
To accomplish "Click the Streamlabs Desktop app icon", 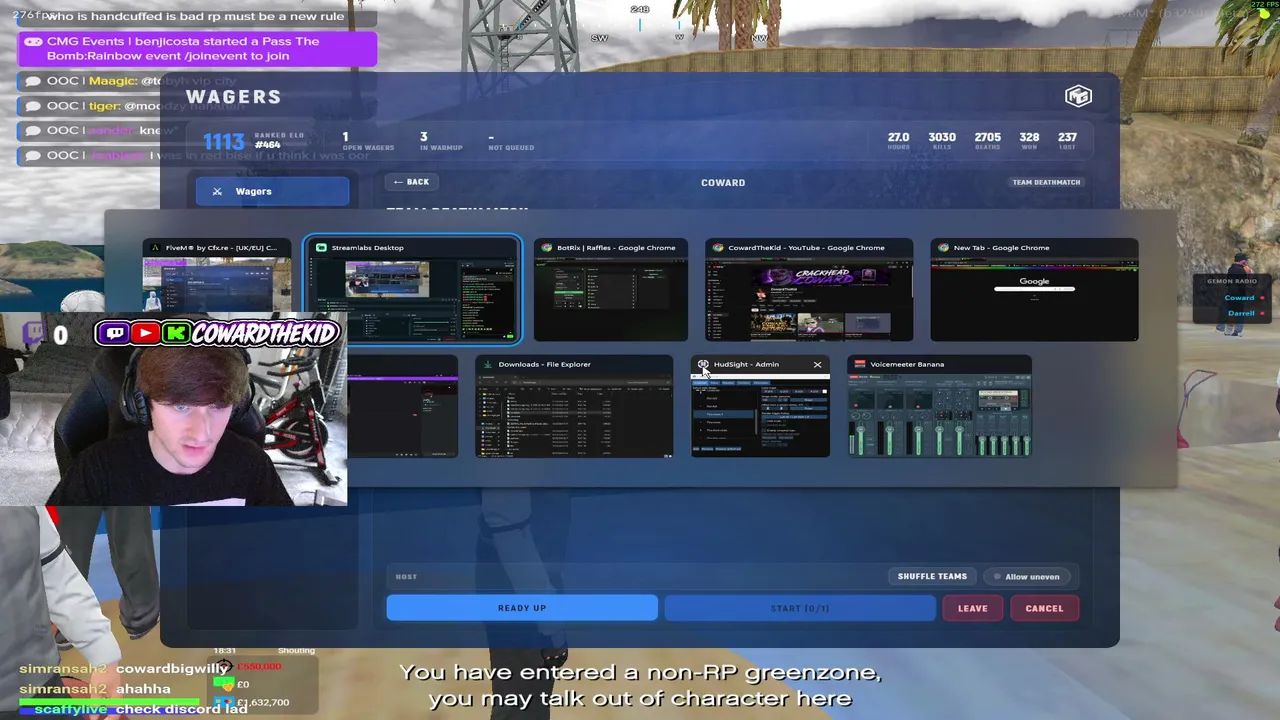I will 321,248.
